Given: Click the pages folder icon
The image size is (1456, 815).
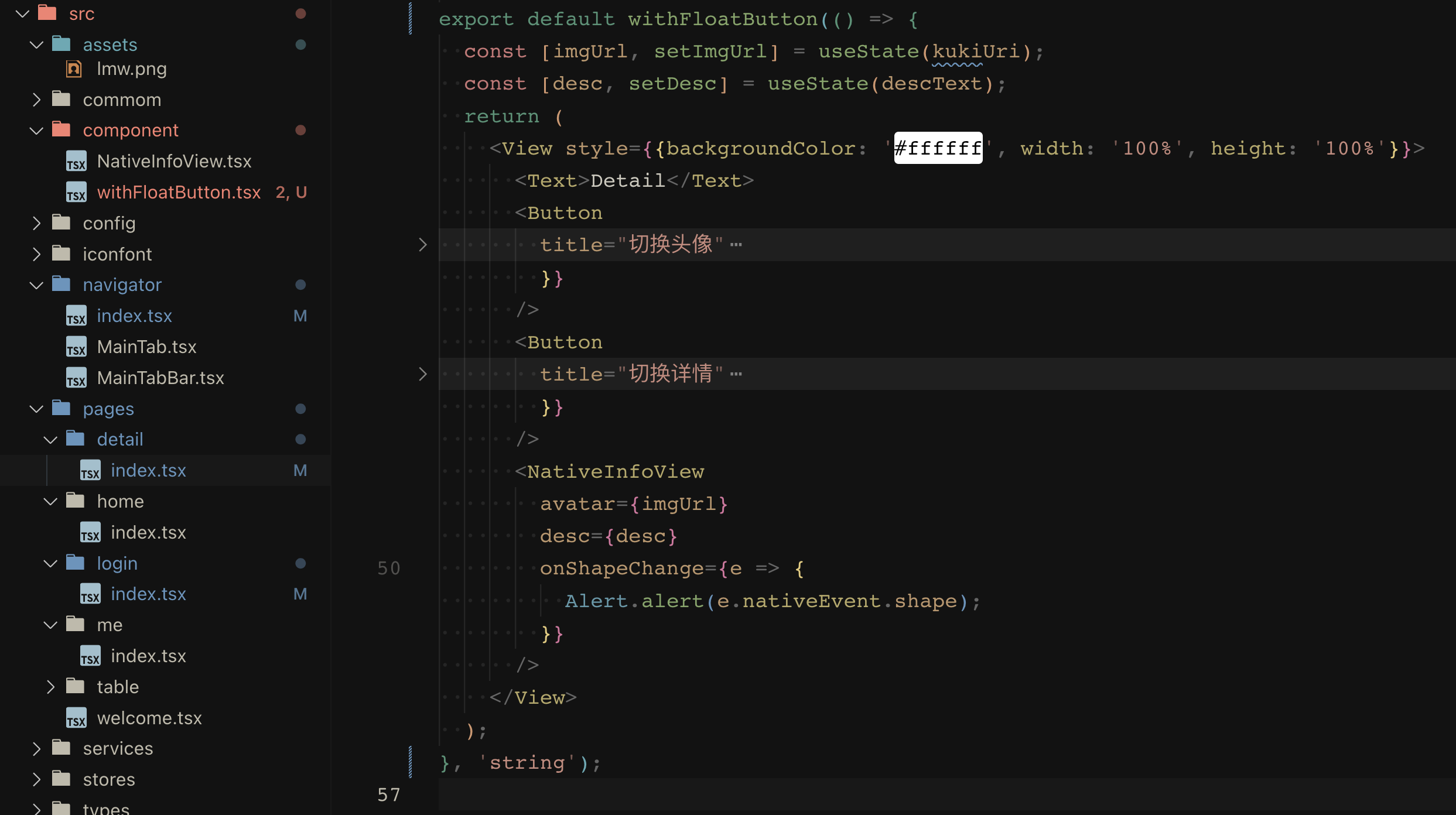Looking at the screenshot, I should pyautogui.click(x=61, y=408).
